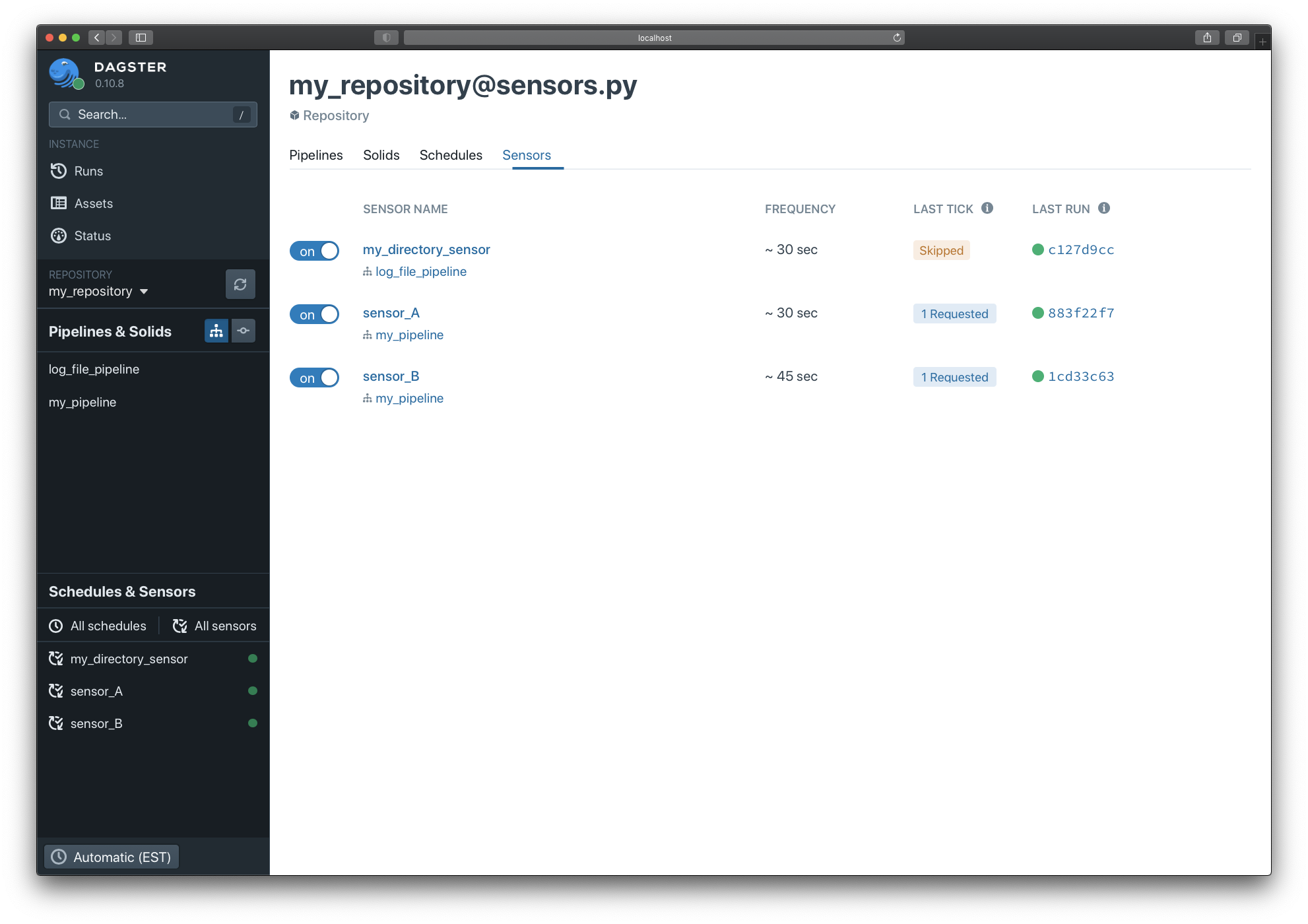Click the browser forward arrow
The width and height of the screenshot is (1308, 924).
[x=114, y=38]
